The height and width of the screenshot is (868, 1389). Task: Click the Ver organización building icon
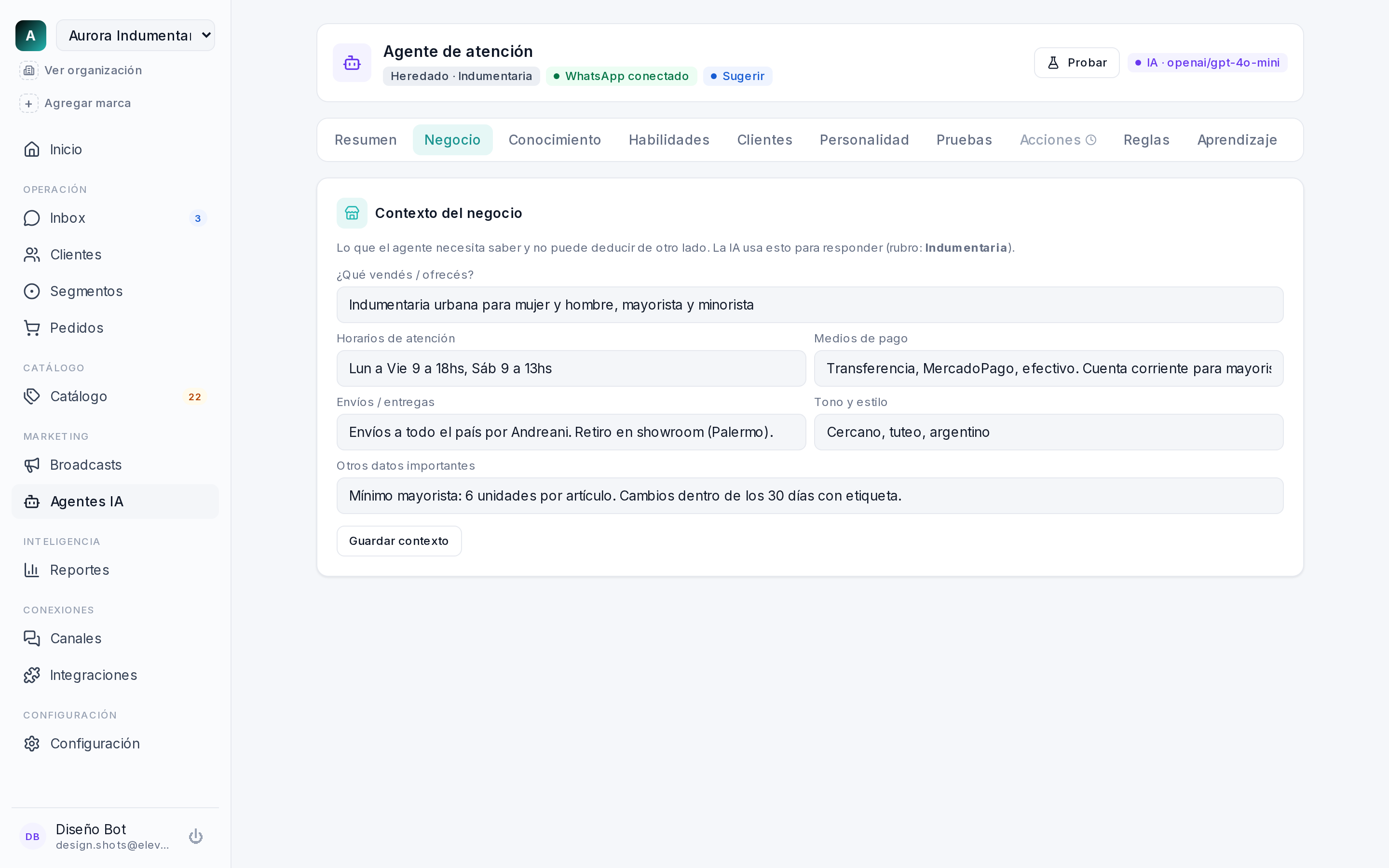point(29,70)
